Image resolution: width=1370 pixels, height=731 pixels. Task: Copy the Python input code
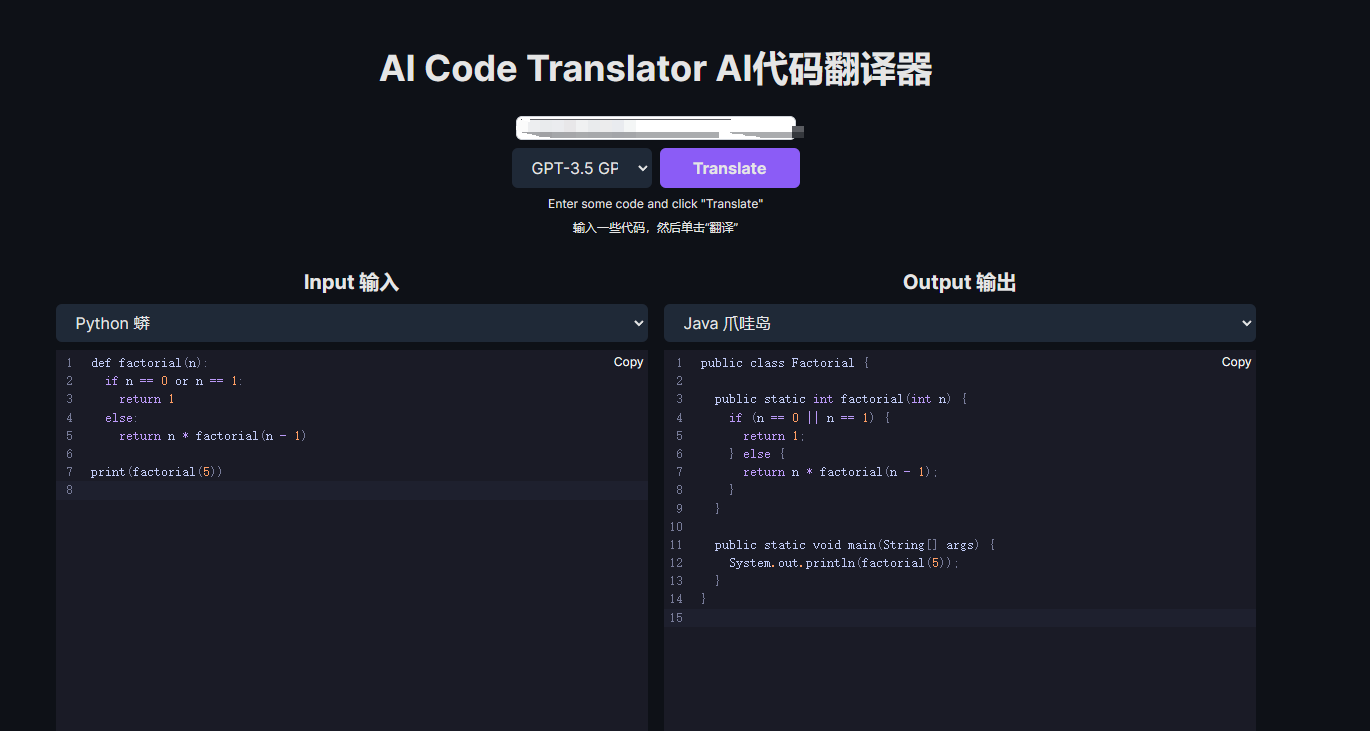click(628, 362)
